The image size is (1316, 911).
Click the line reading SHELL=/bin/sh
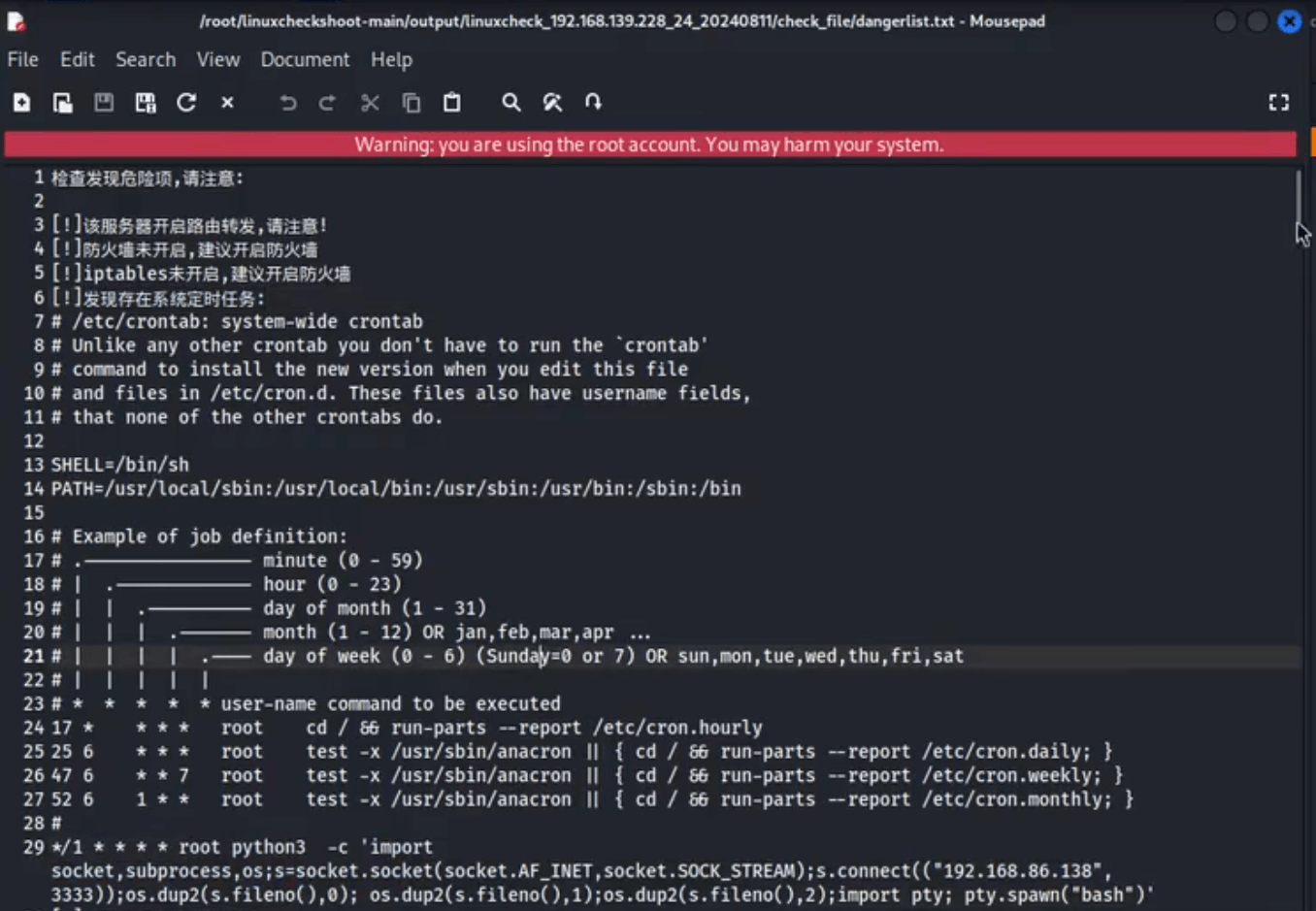click(120, 465)
